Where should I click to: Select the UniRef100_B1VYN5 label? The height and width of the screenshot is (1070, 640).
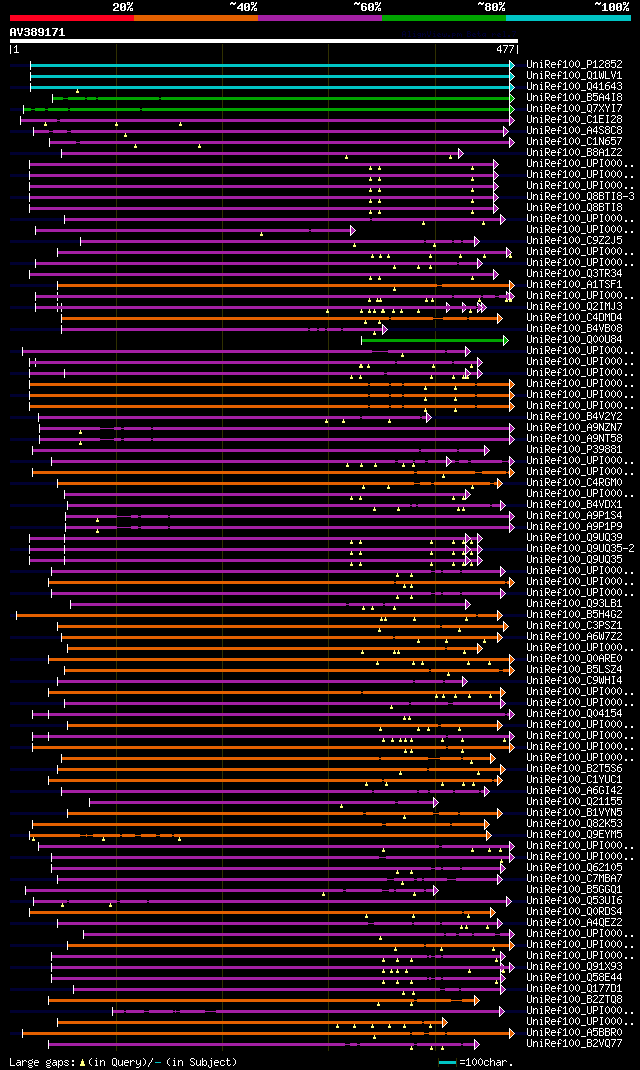tap(574, 812)
